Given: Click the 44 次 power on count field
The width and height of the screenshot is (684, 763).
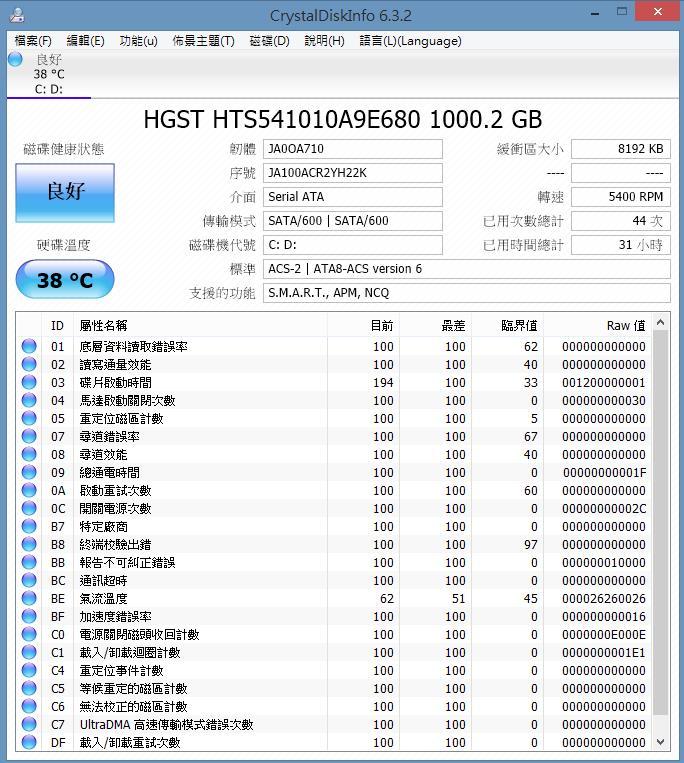Looking at the screenshot, I should pyautogui.click(x=621, y=221).
